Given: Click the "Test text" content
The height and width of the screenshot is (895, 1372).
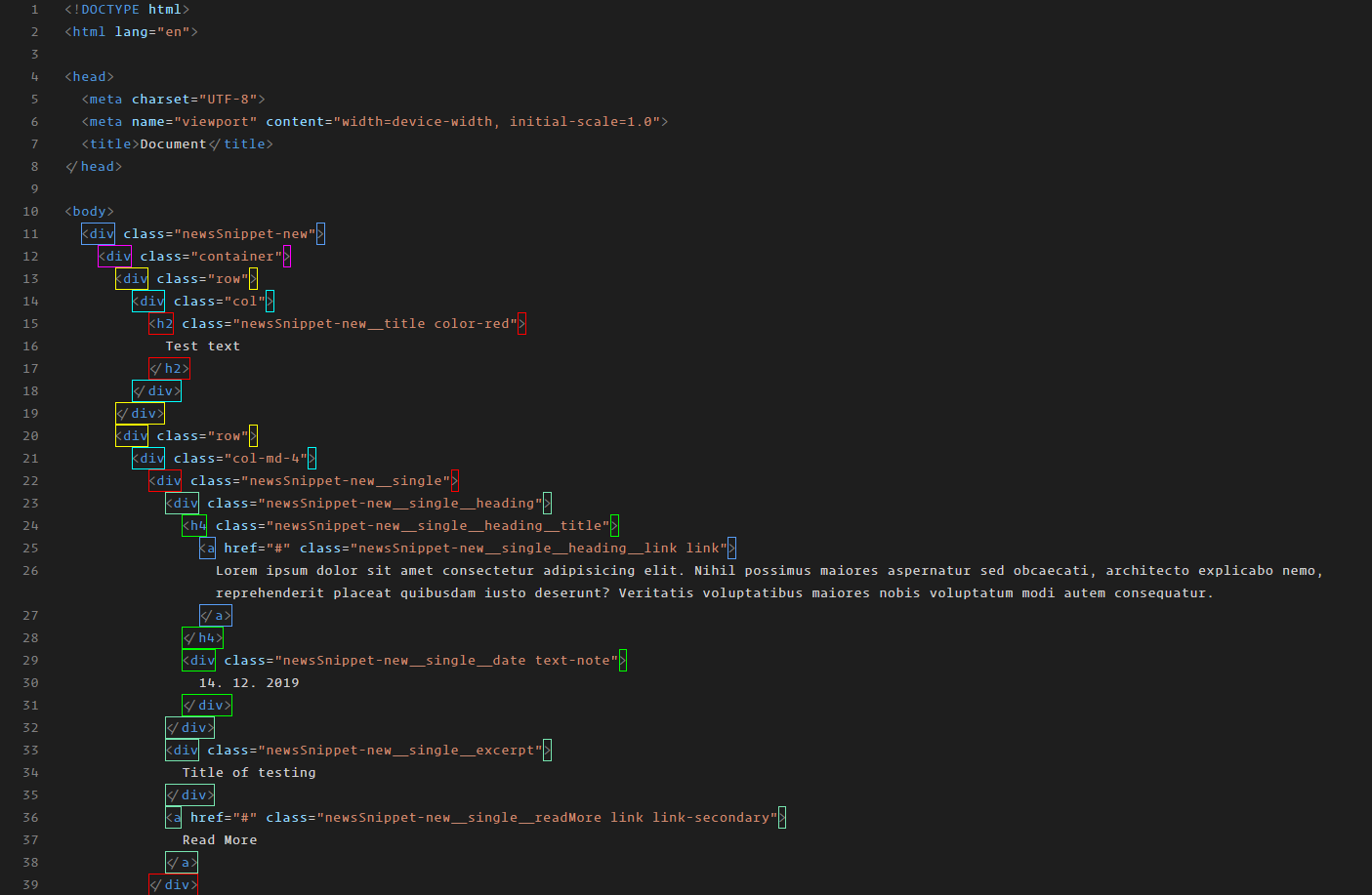Looking at the screenshot, I should (x=203, y=346).
